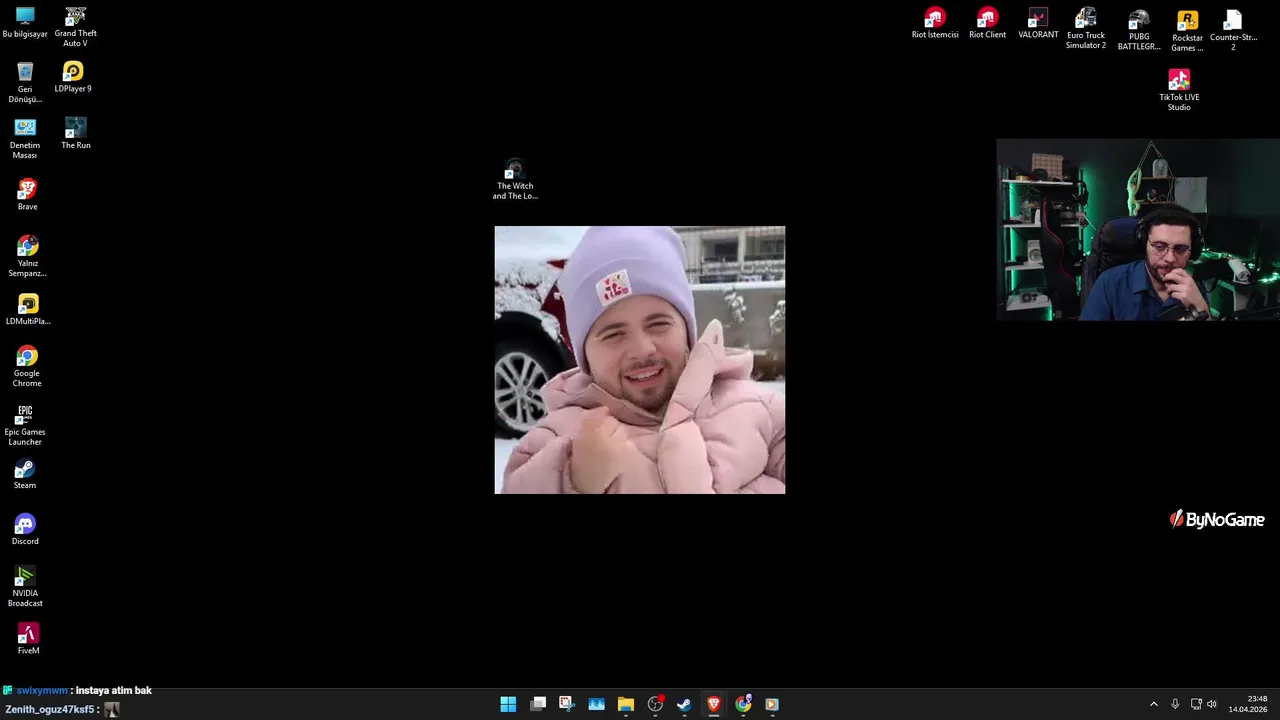Open TikTok LIVE Studio shortcut
1280x720 pixels.
(1179, 90)
